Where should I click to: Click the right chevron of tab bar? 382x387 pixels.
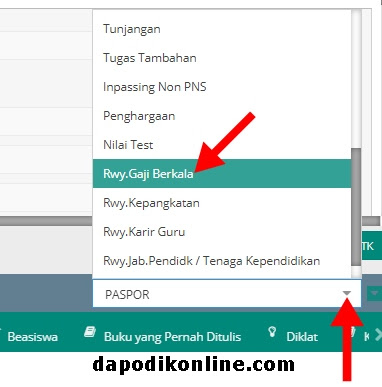point(378,335)
